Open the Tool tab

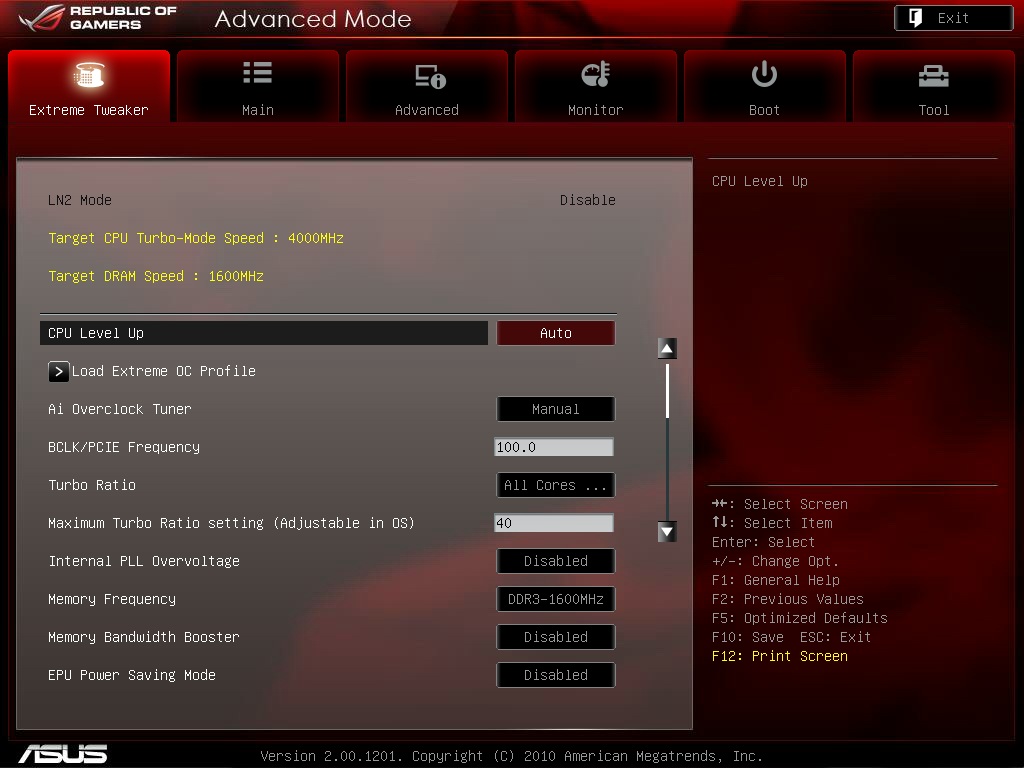tap(934, 86)
